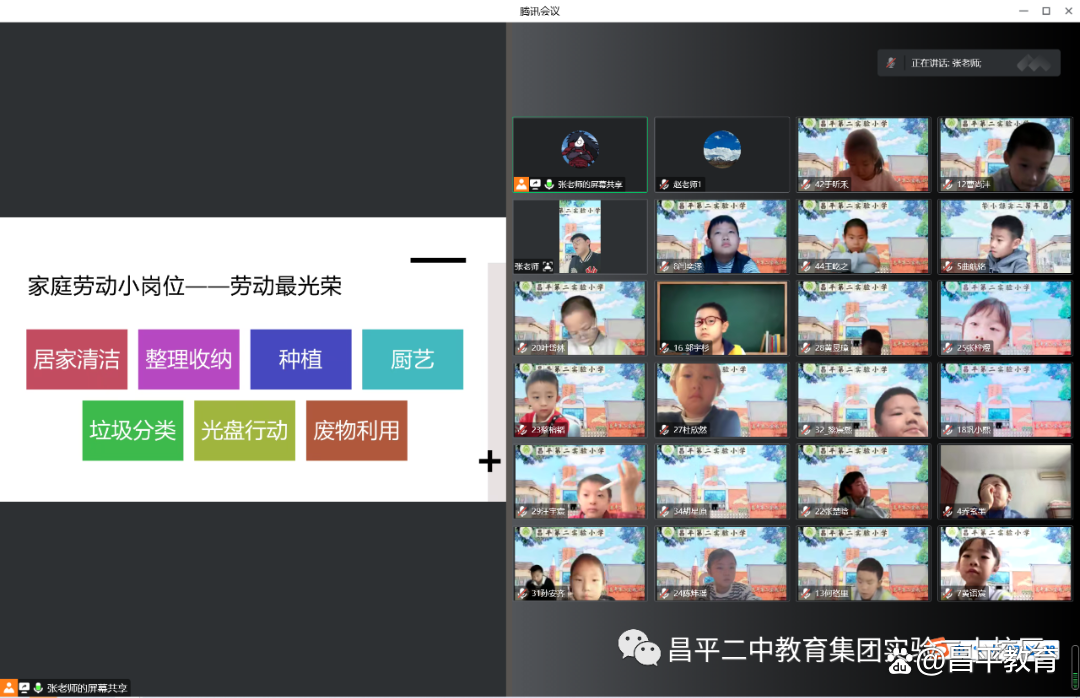Viewport: 1080px width, 698px height.
Task: Select the 张老师的屏幕共享 avatar tile
Action: click(x=580, y=154)
